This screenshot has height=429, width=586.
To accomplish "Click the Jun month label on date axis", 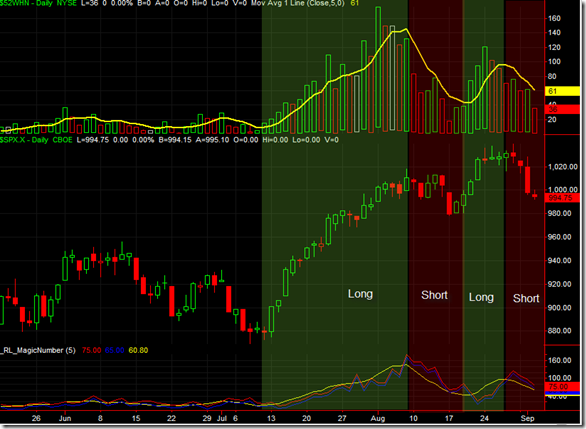I will [65, 418].
